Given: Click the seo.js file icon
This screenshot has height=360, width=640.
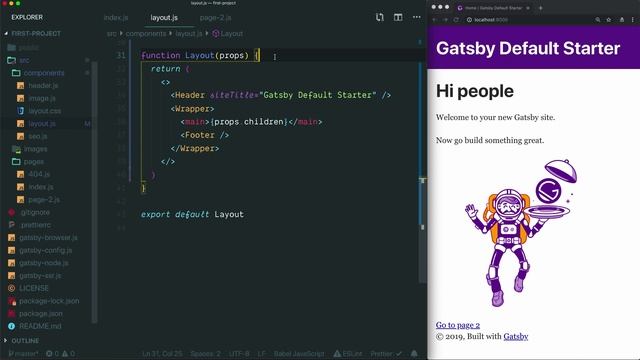Looking at the screenshot, I should (x=20, y=136).
